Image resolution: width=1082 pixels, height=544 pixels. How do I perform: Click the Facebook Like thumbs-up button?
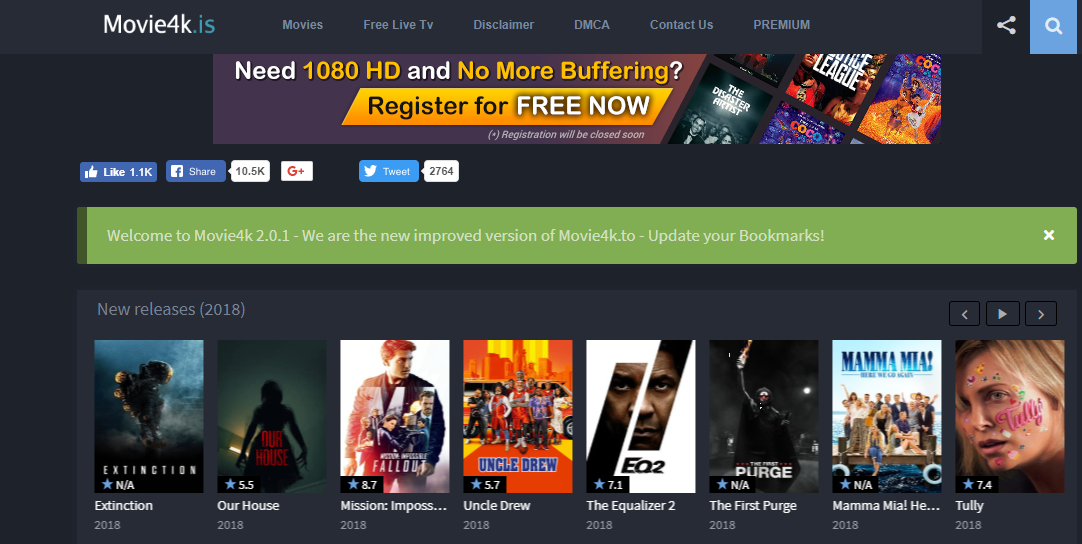pyautogui.click(x=119, y=172)
